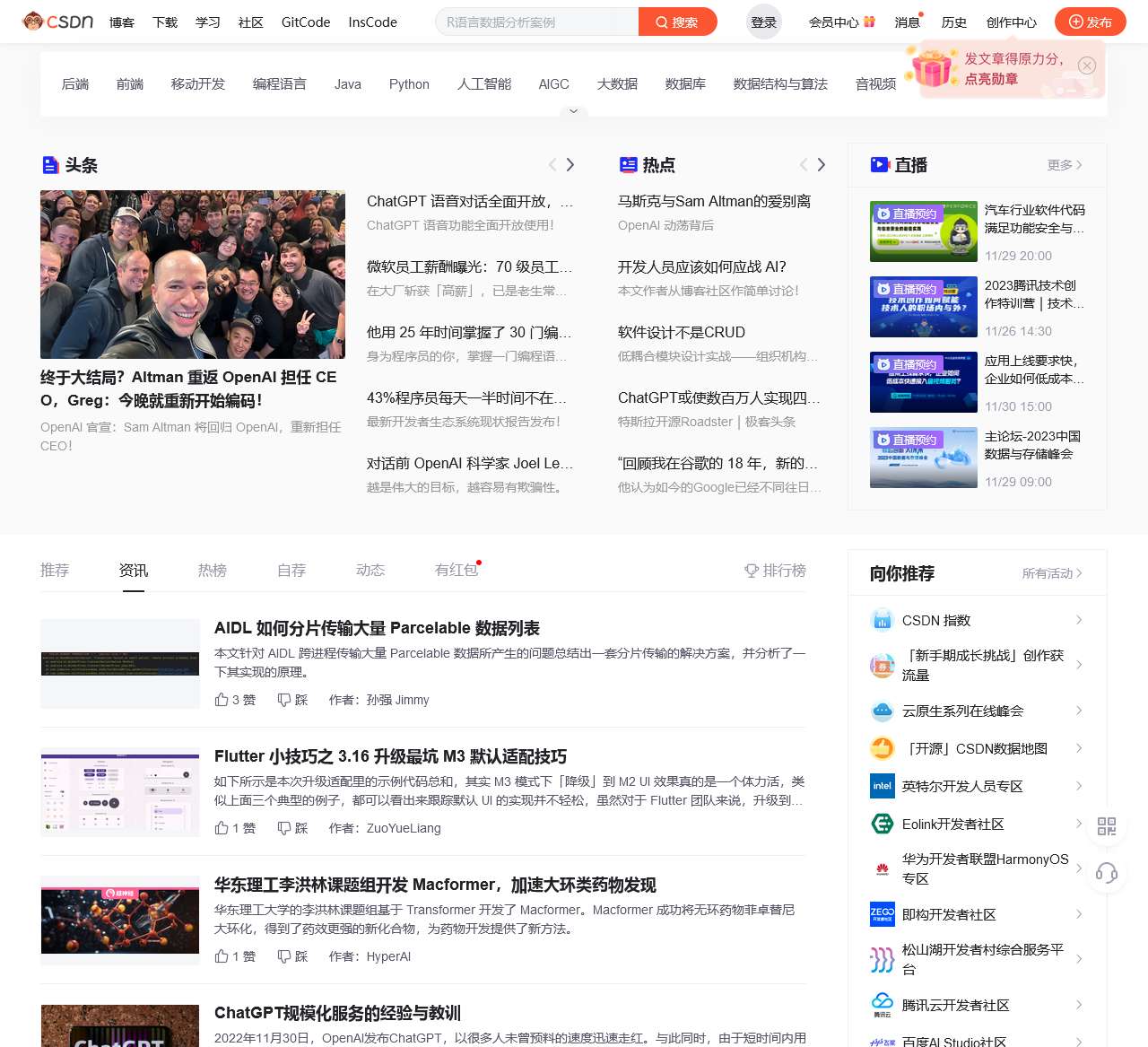Expand the category navigation bar

click(x=574, y=111)
